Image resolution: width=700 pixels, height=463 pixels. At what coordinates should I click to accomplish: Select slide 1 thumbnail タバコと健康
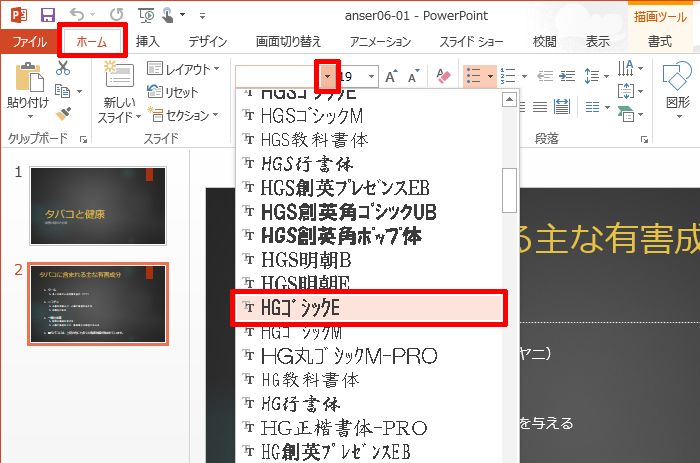coord(98,206)
